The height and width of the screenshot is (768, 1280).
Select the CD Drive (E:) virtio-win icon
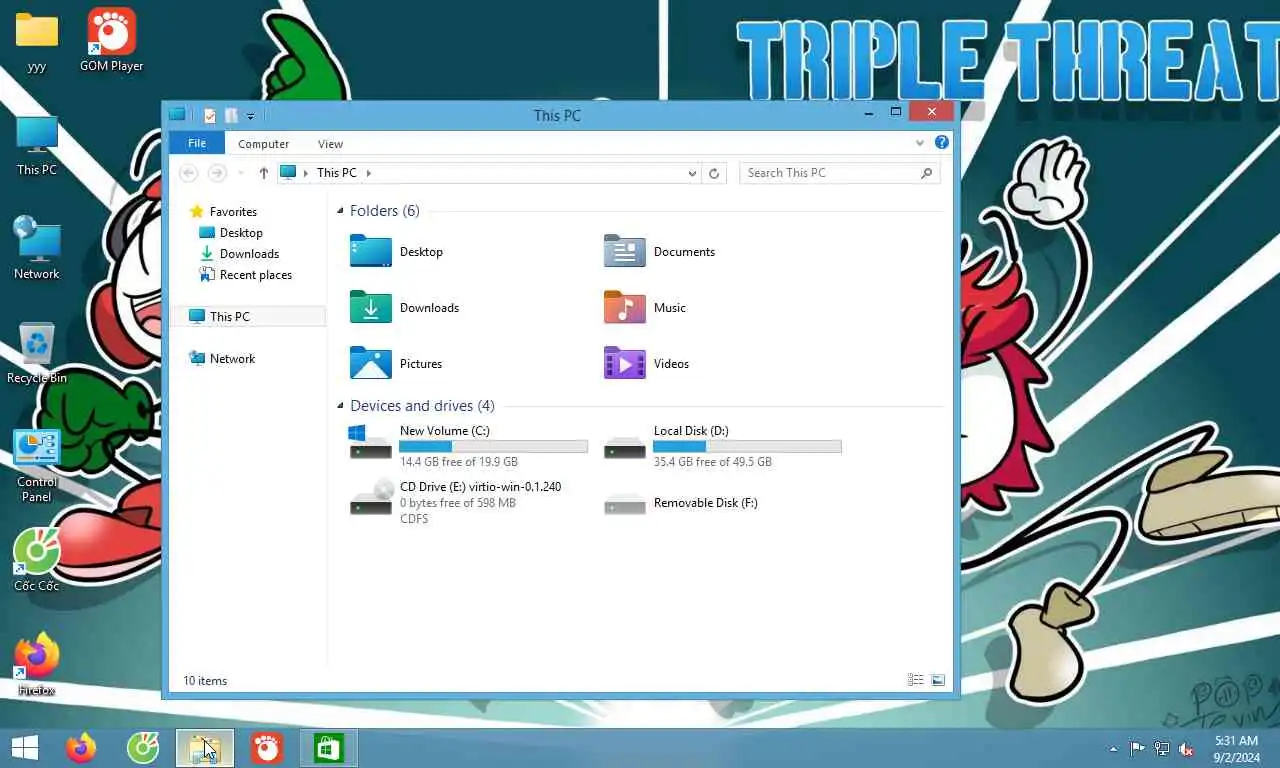click(x=370, y=497)
